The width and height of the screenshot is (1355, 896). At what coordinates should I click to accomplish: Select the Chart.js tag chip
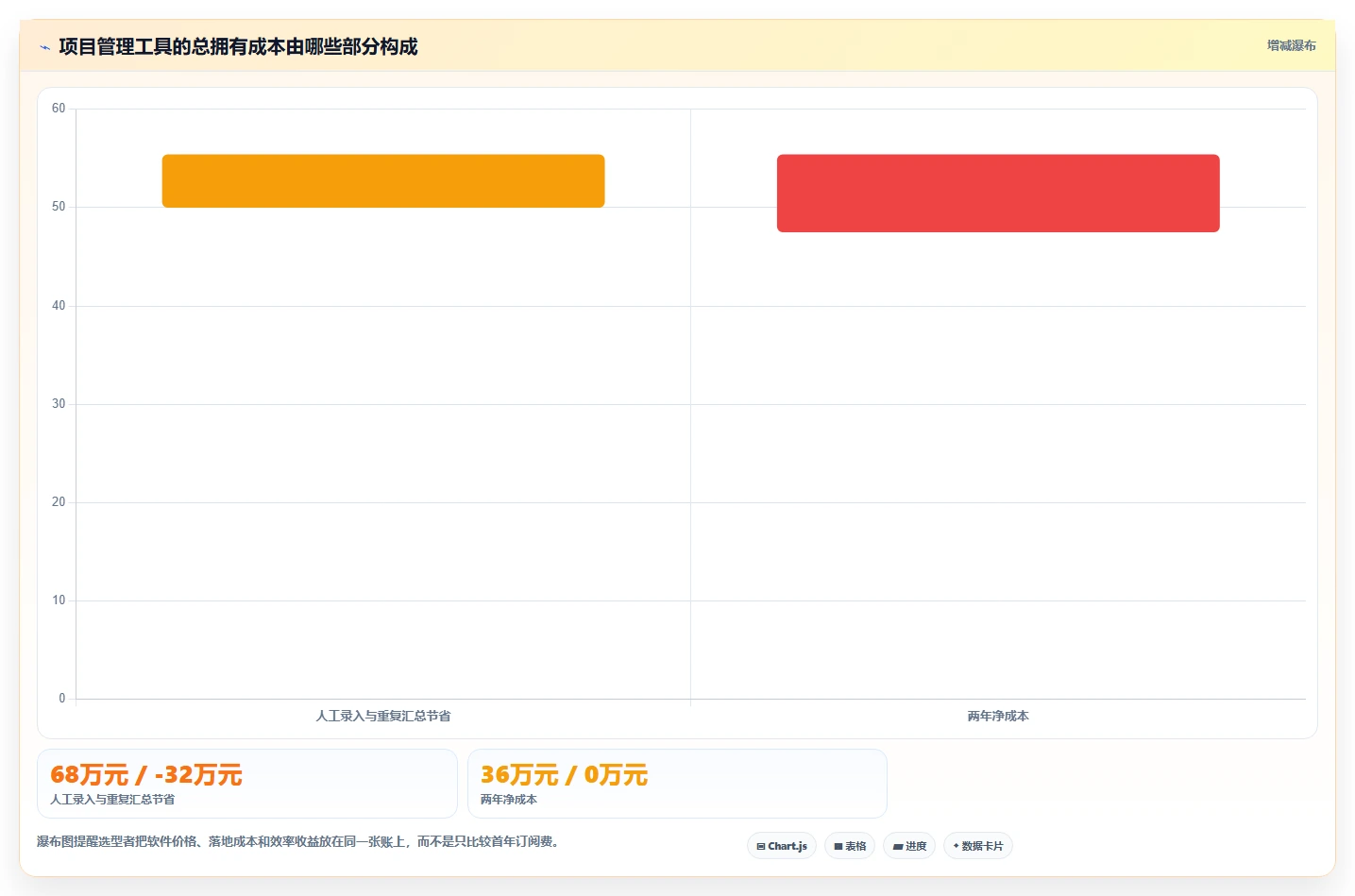tap(782, 846)
